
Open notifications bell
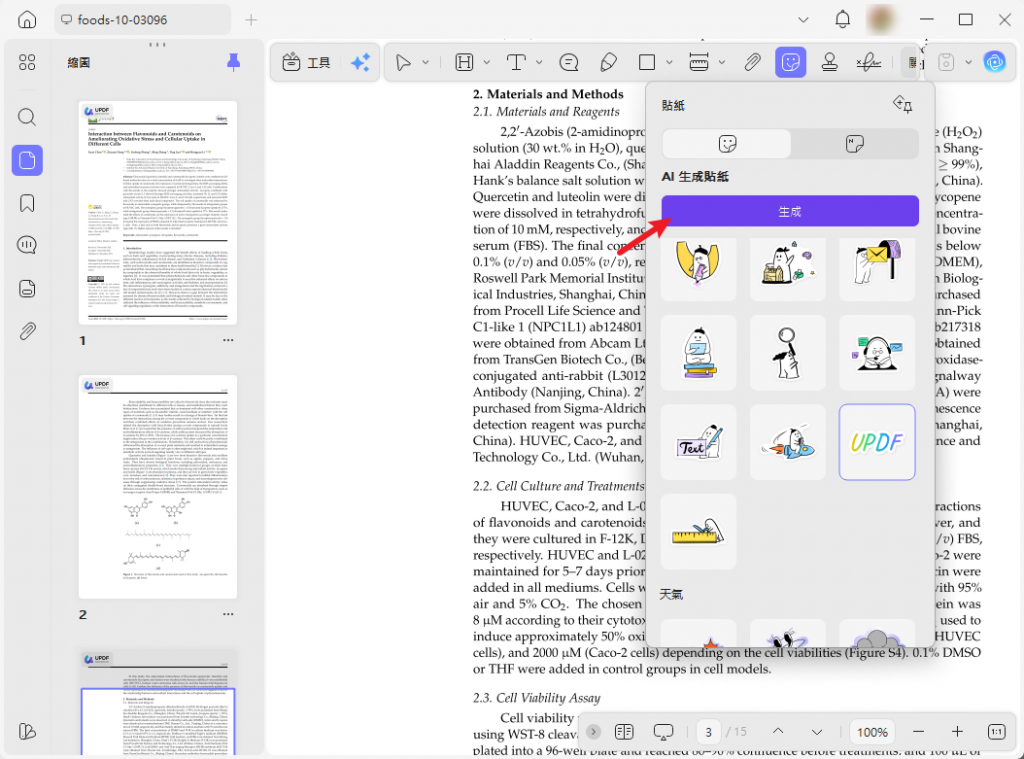tap(842, 20)
